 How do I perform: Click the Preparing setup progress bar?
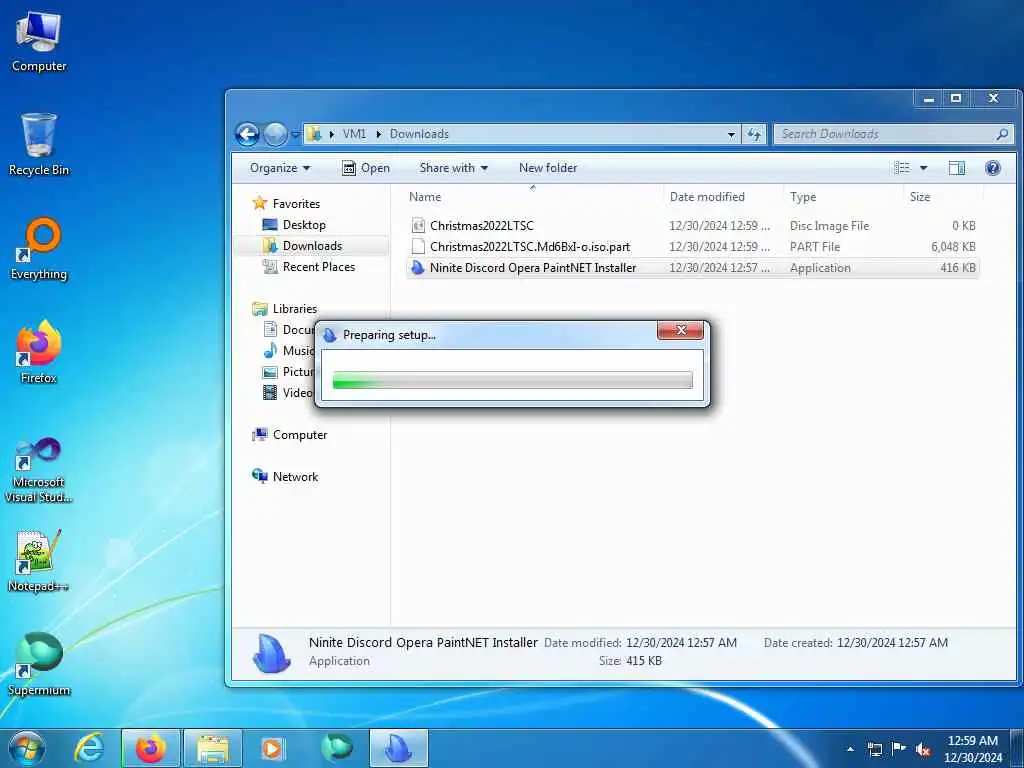pyautogui.click(x=513, y=380)
